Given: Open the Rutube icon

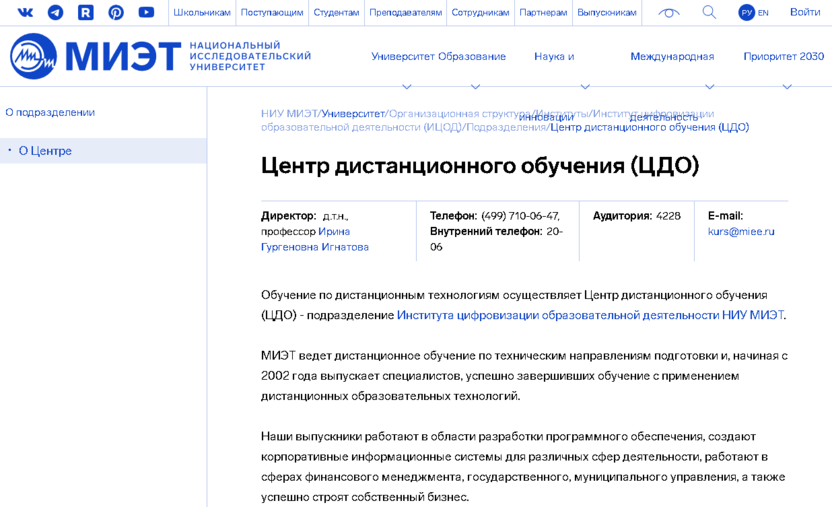Looking at the screenshot, I should coord(85,12).
